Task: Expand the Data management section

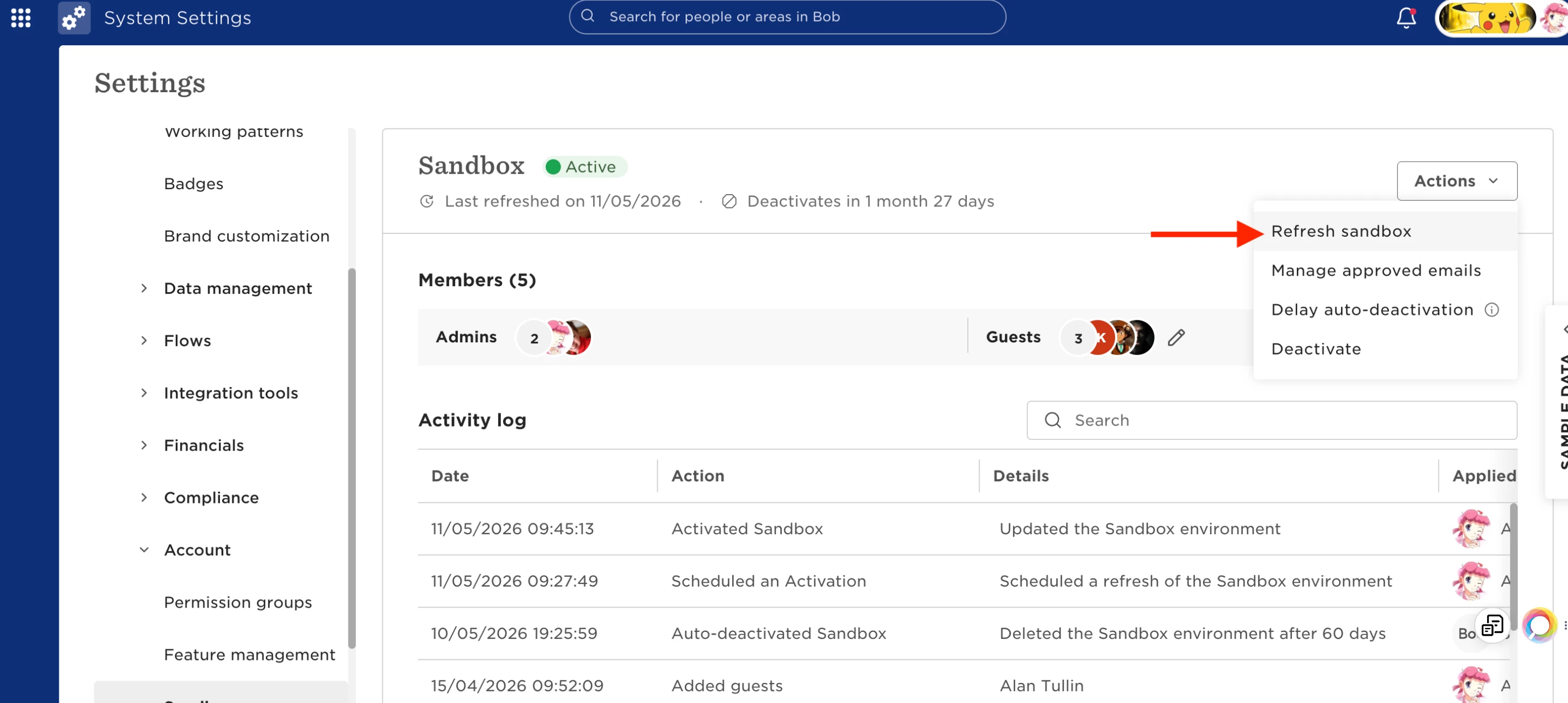Action: point(143,288)
